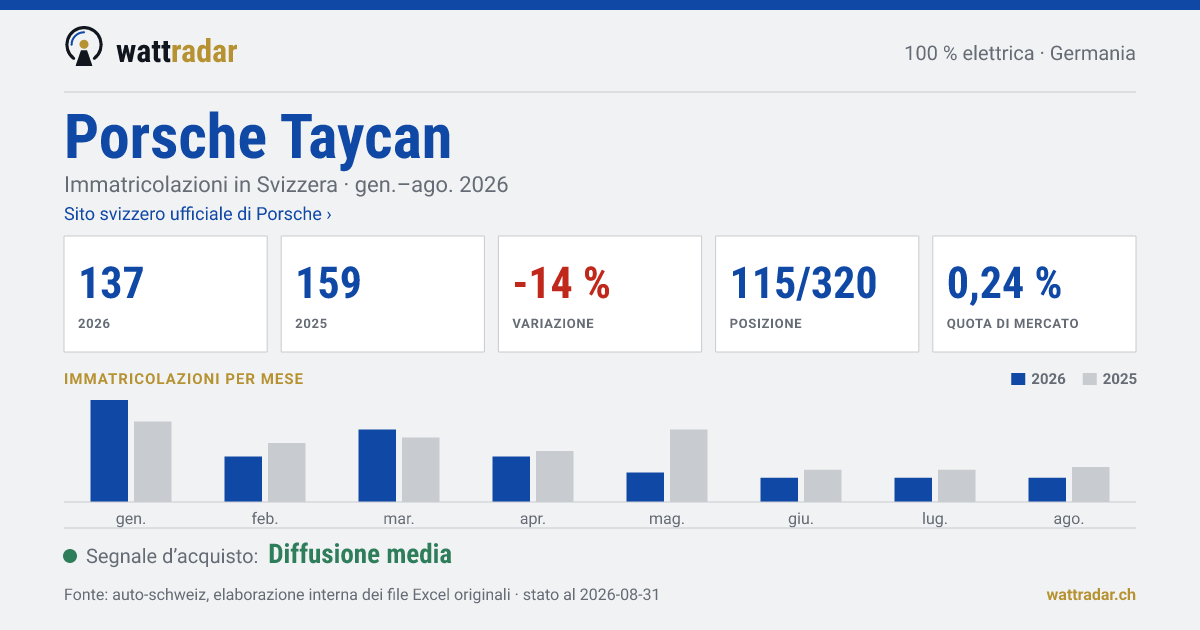Image resolution: width=1200 pixels, height=630 pixels.
Task: Click the blue May 2026 bar
Action: click(x=645, y=487)
